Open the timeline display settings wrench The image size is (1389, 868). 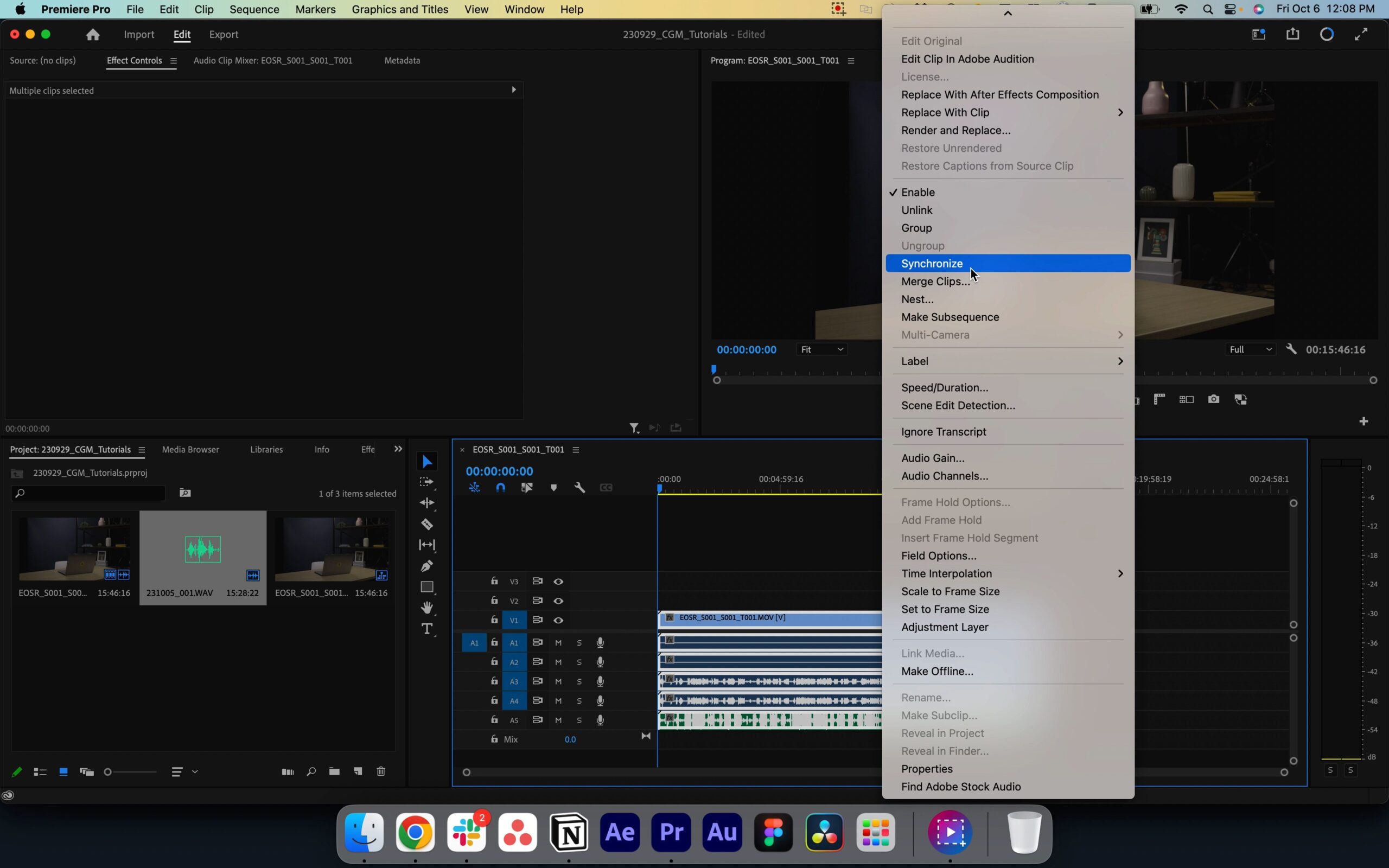(579, 487)
